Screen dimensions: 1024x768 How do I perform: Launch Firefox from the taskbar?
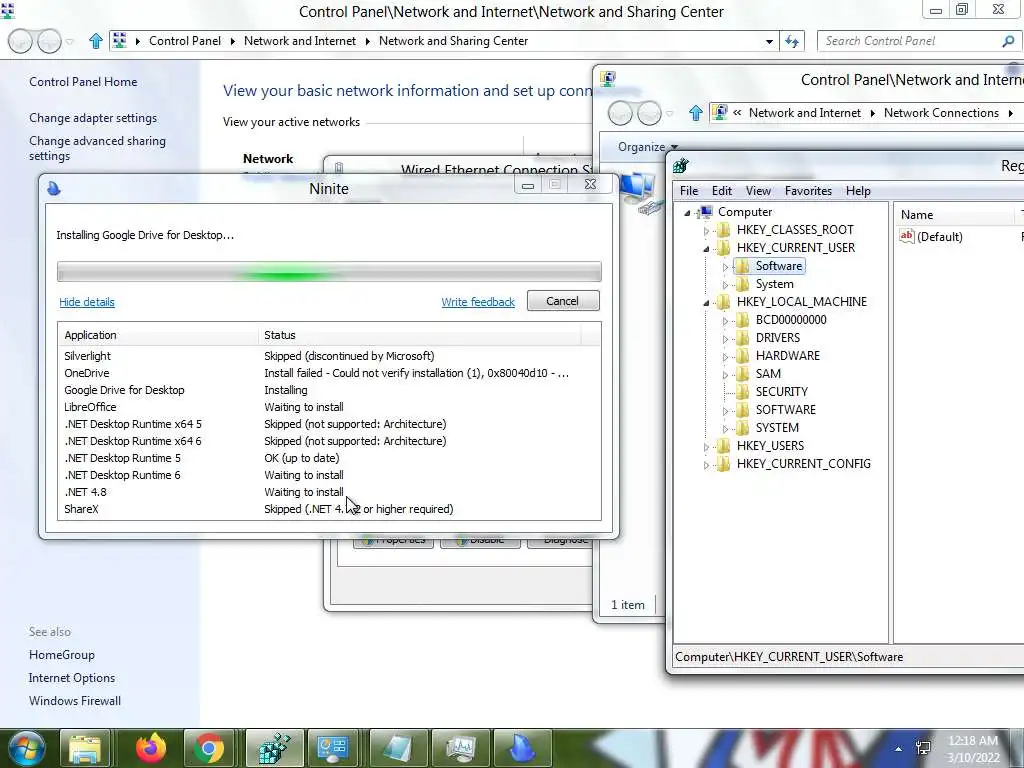[151, 748]
